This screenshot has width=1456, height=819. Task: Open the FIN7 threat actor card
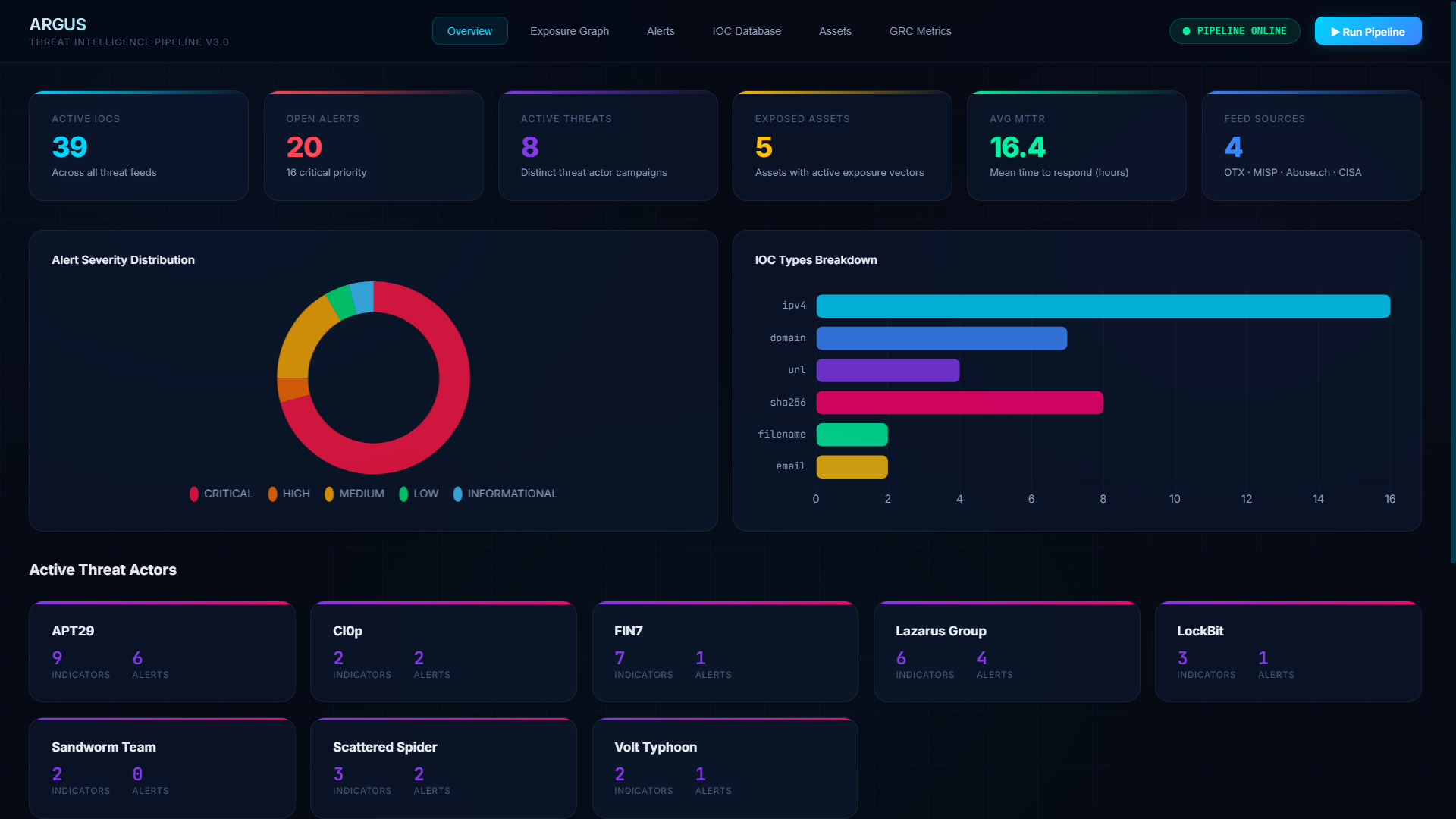[x=725, y=651]
